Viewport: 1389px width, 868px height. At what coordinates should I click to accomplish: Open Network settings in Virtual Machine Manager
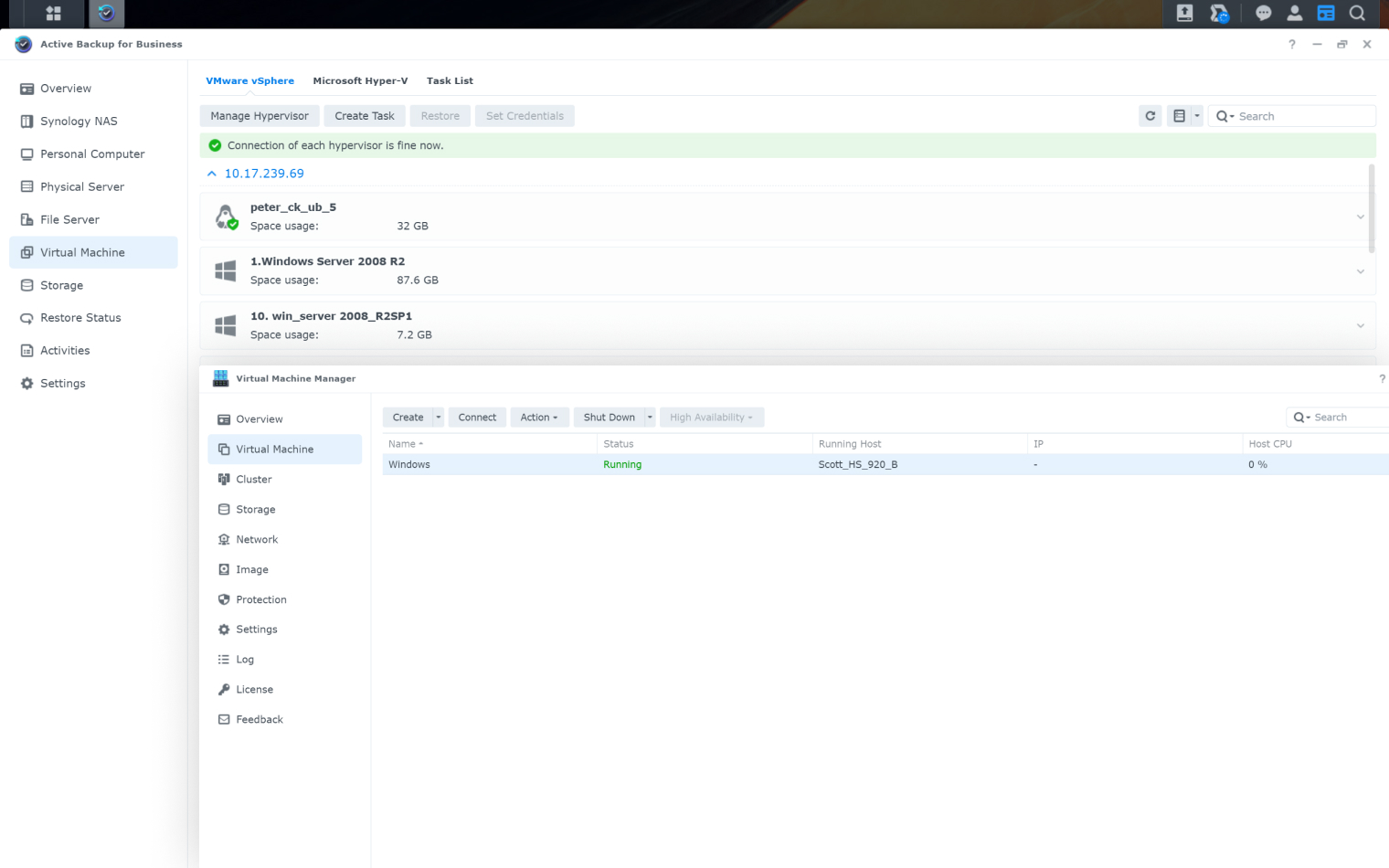click(x=257, y=539)
